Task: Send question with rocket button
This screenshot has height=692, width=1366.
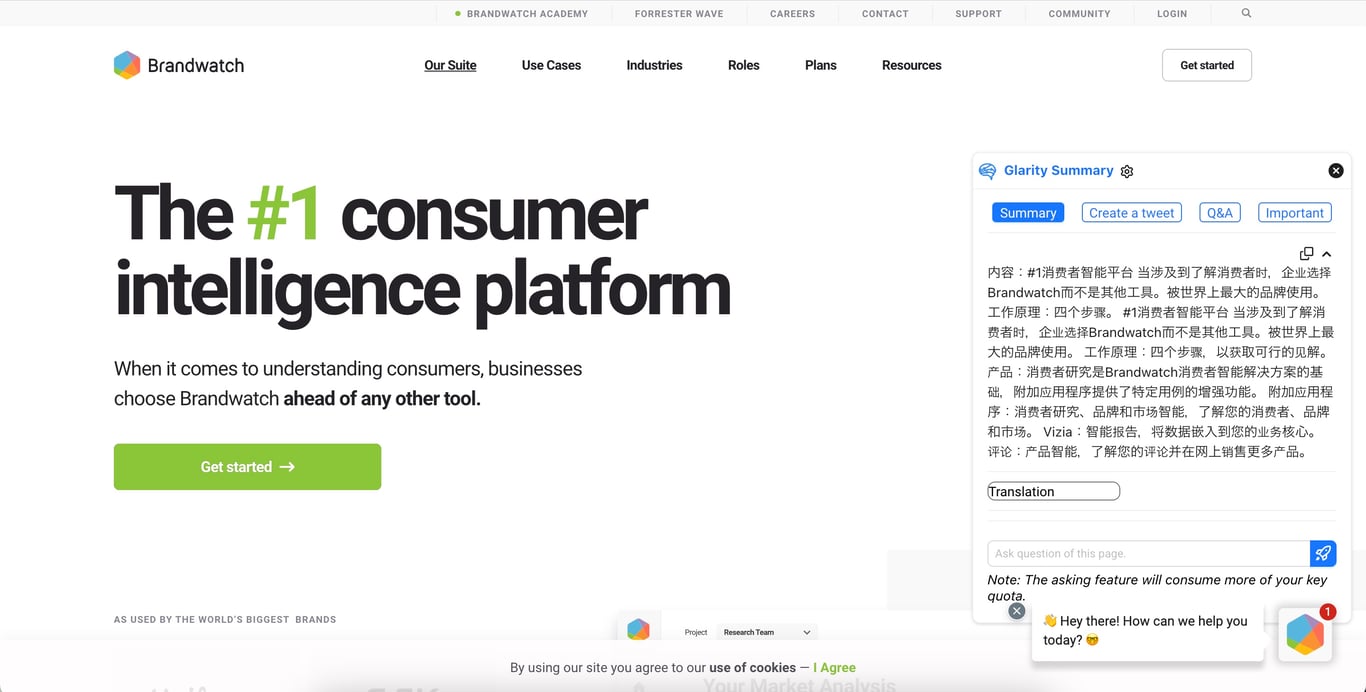Action: point(1323,553)
